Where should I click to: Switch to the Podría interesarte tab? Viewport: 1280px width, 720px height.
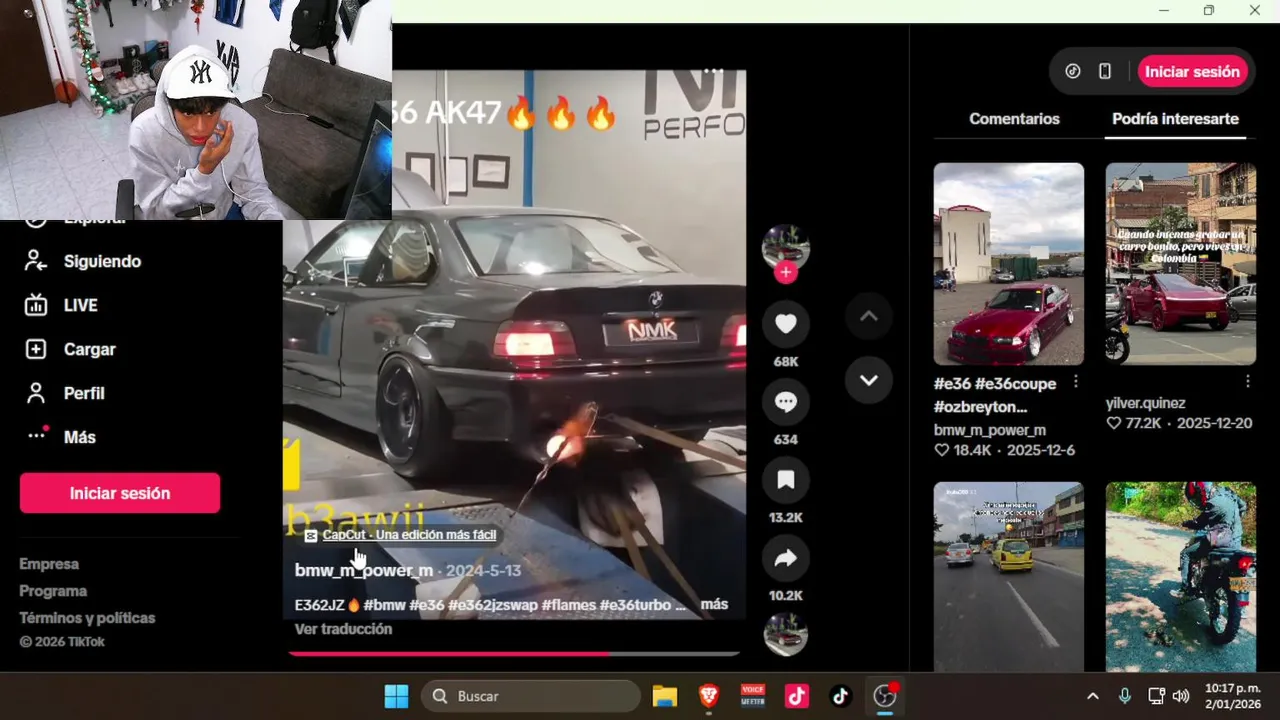[x=1175, y=118]
